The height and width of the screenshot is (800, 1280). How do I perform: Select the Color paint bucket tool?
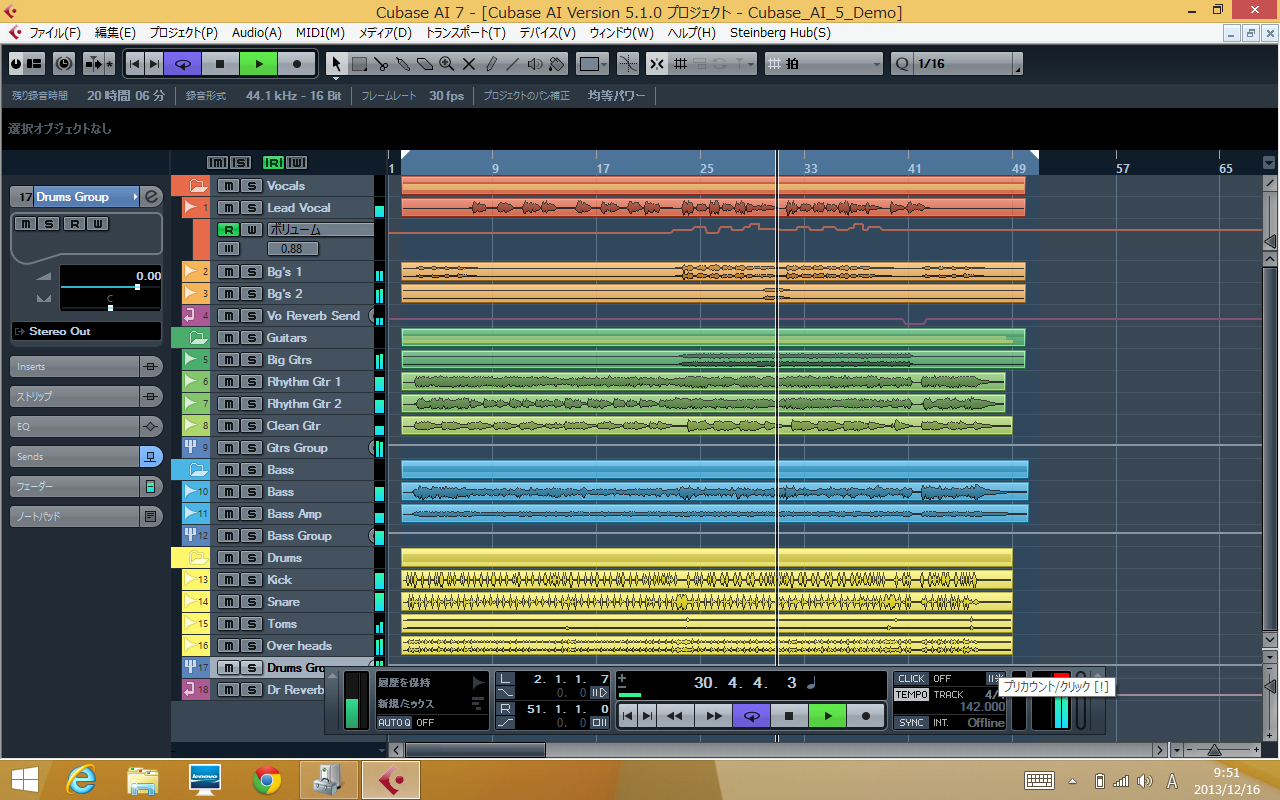point(557,64)
